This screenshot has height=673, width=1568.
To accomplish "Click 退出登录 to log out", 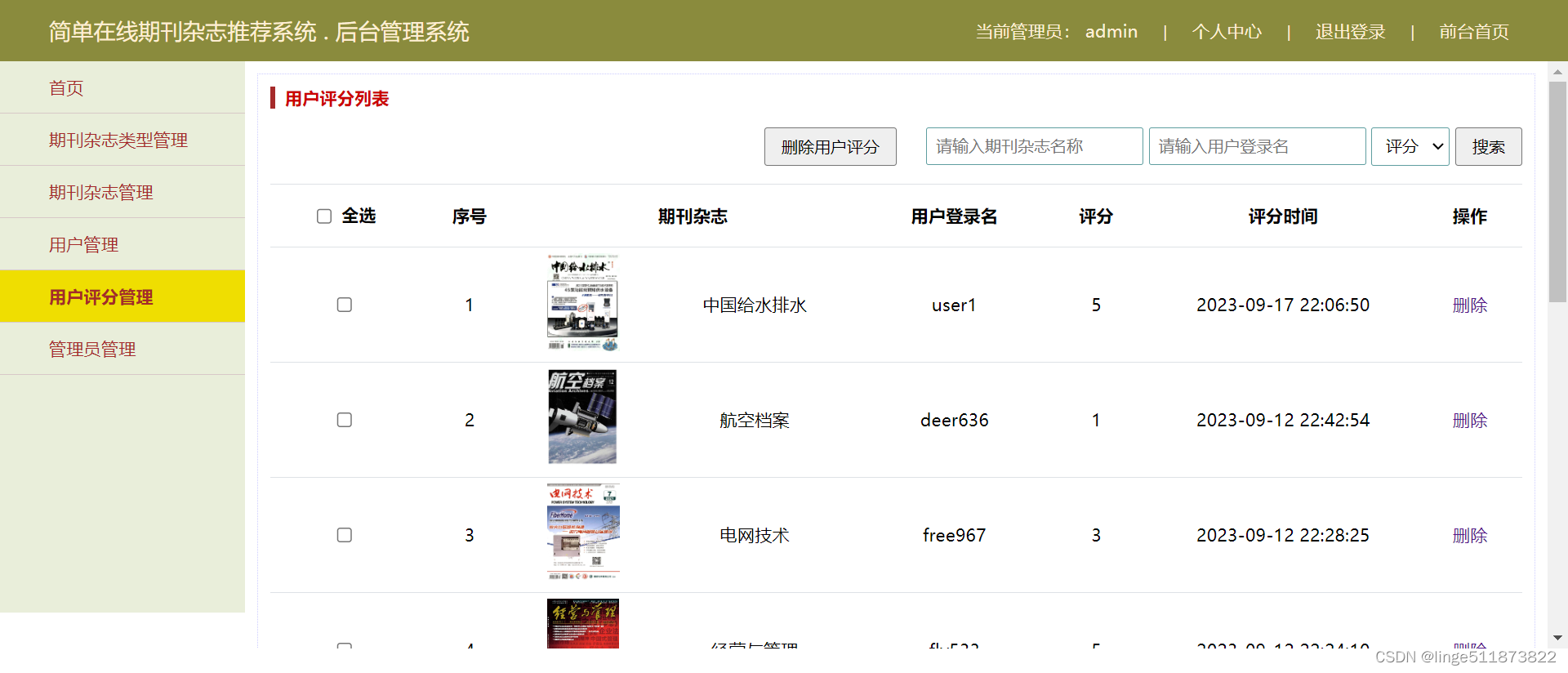I will tap(1350, 32).
